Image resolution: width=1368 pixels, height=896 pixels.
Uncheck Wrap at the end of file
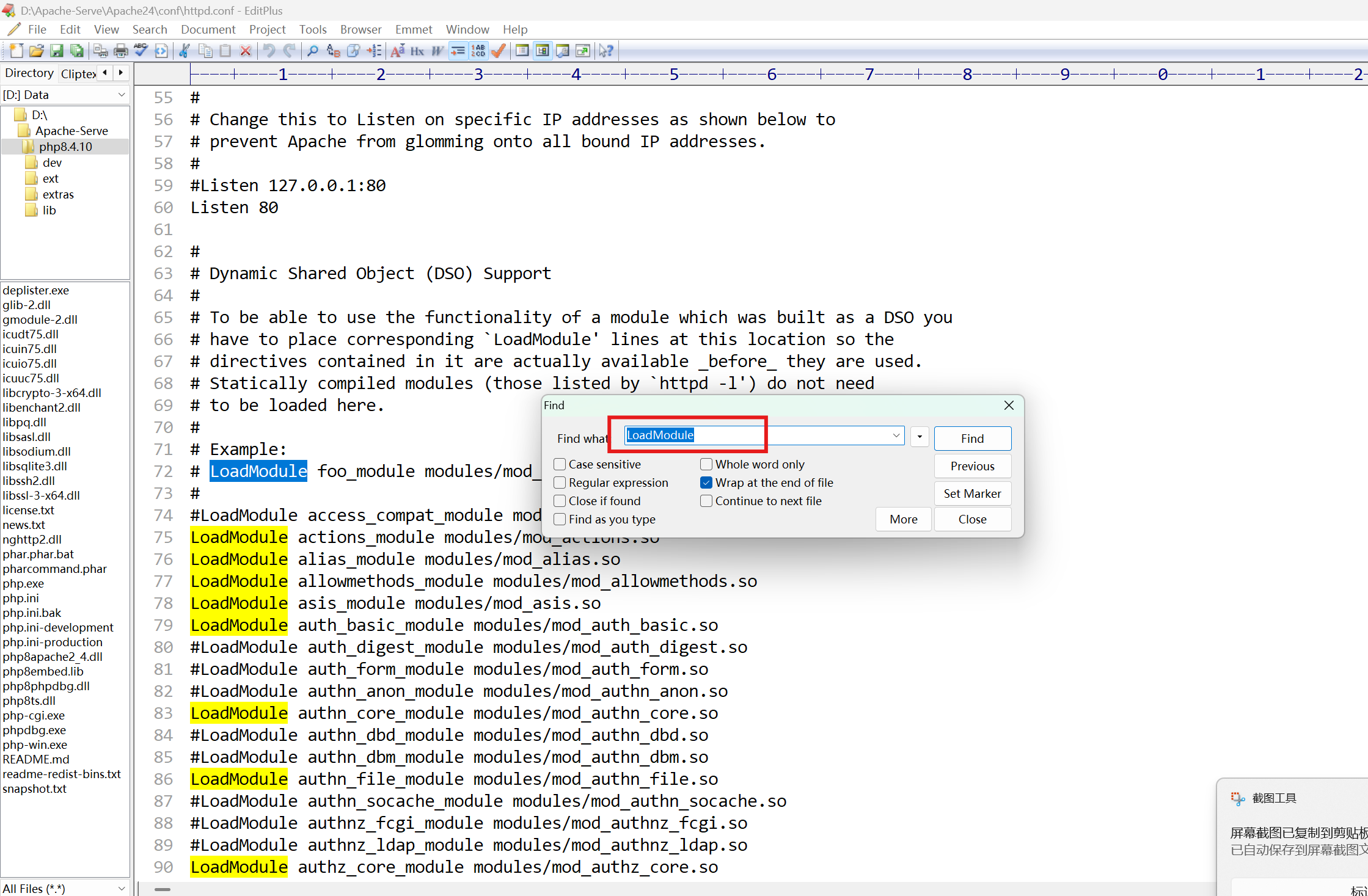(706, 483)
